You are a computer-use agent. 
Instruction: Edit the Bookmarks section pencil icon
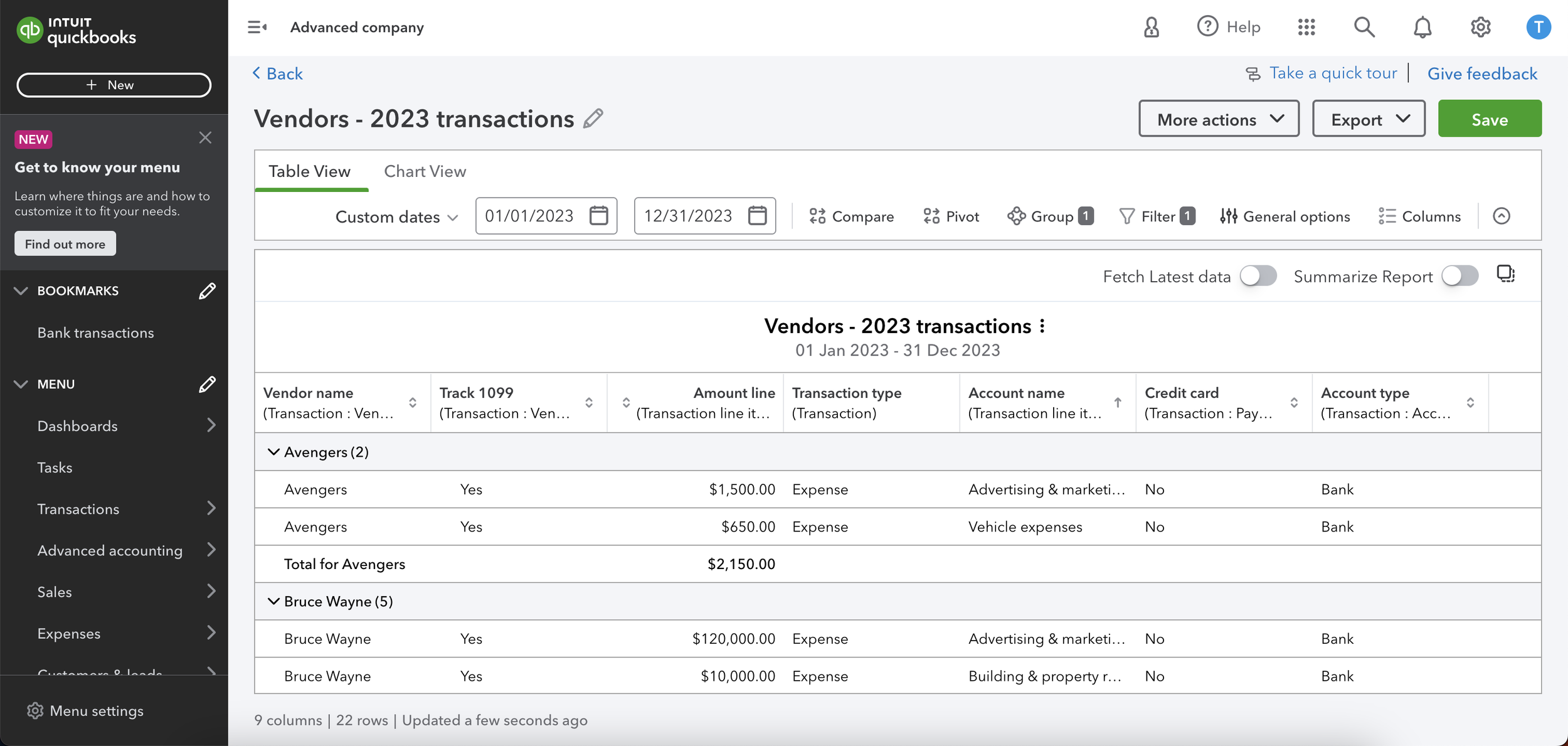tap(207, 291)
